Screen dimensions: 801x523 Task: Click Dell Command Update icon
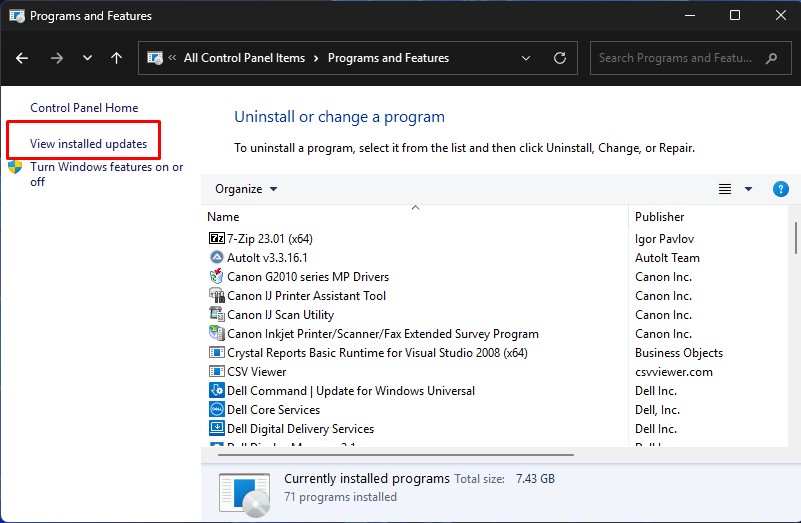click(x=217, y=390)
